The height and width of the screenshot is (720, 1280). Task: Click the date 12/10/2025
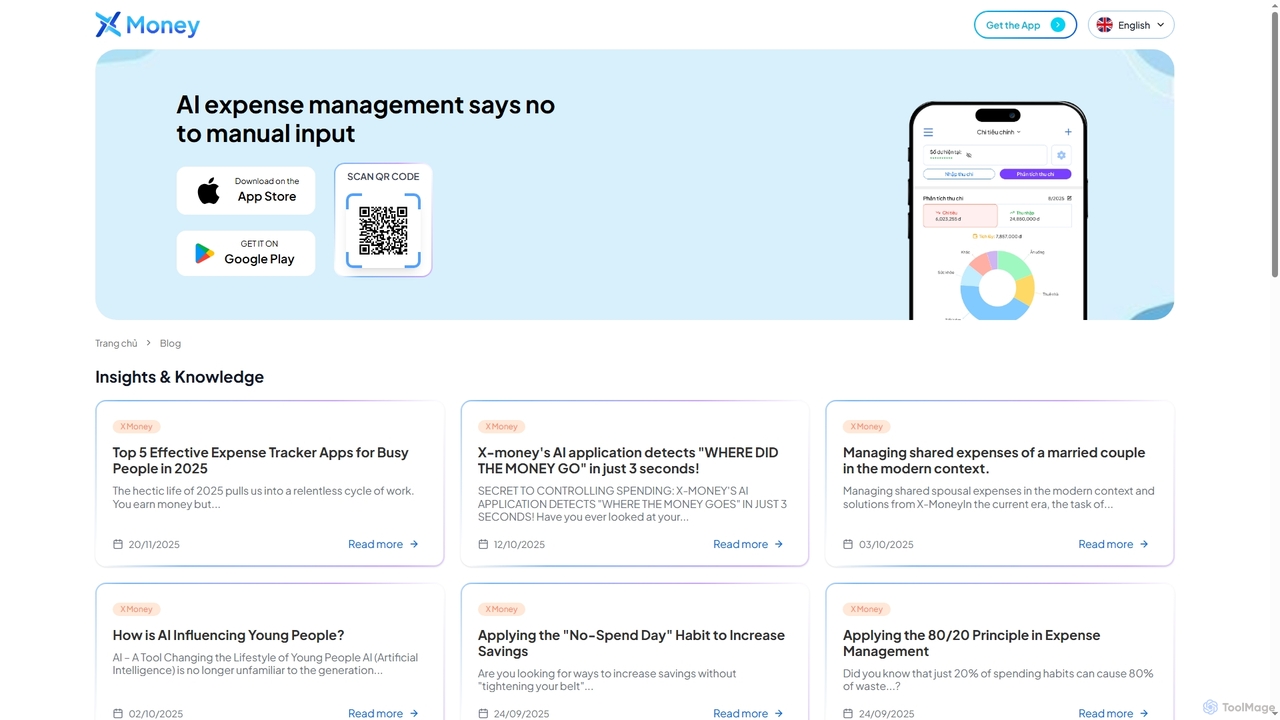click(x=519, y=545)
